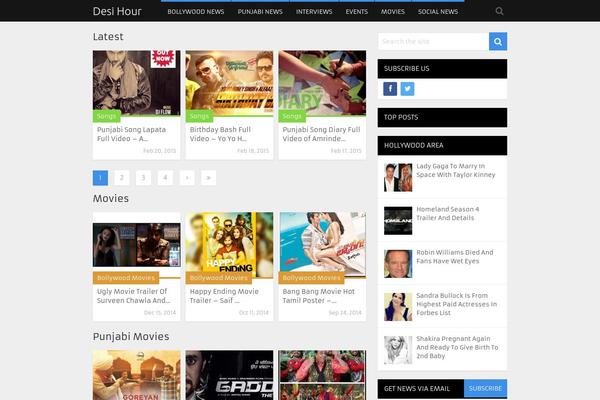
Task: Select pagination page 1
Action: click(100, 178)
